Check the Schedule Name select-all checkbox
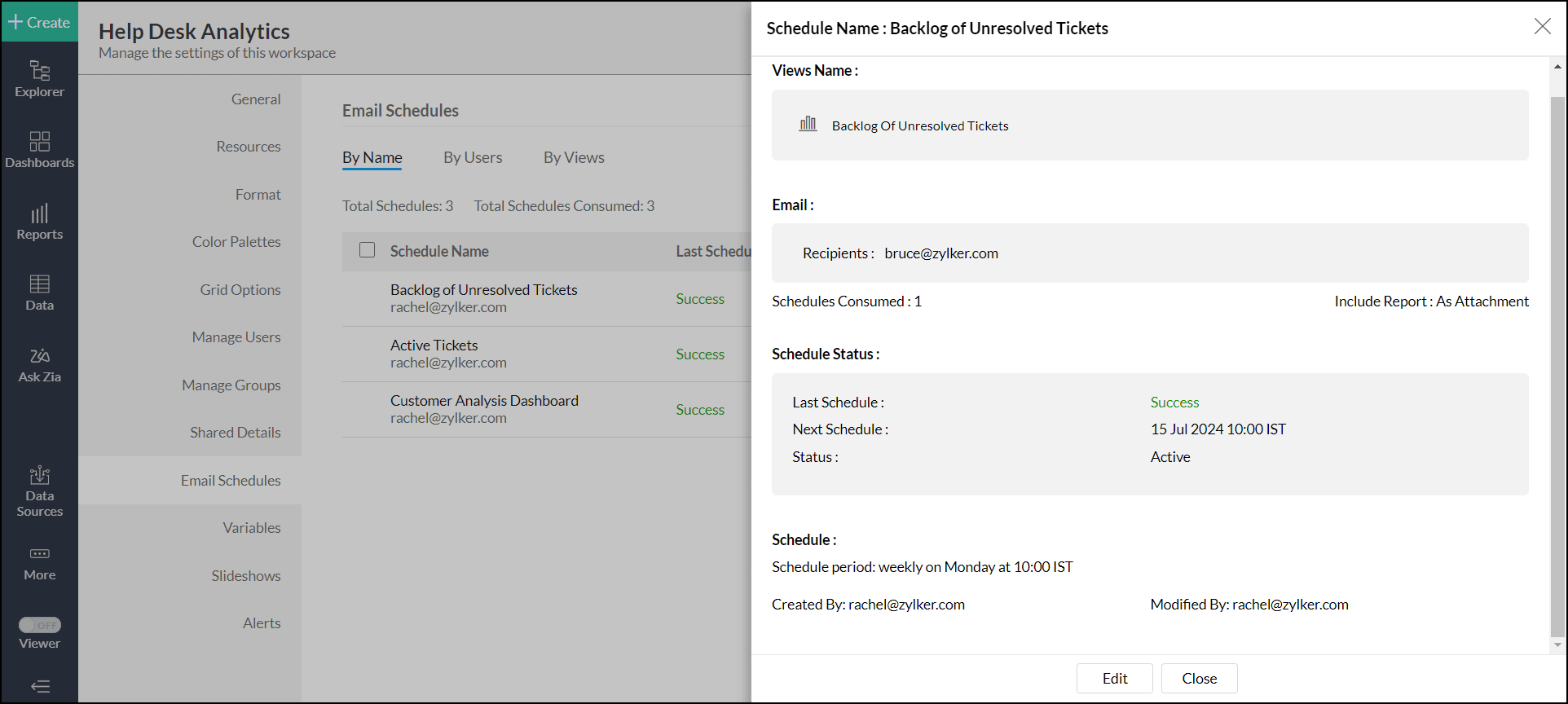 point(368,250)
